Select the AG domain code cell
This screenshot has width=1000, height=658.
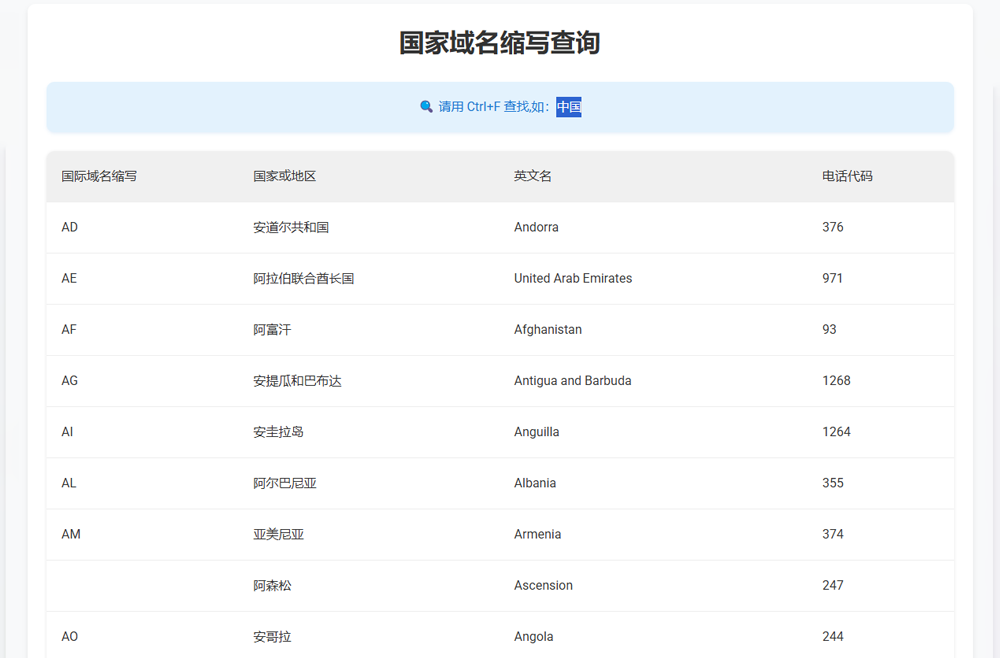(x=70, y=381)
